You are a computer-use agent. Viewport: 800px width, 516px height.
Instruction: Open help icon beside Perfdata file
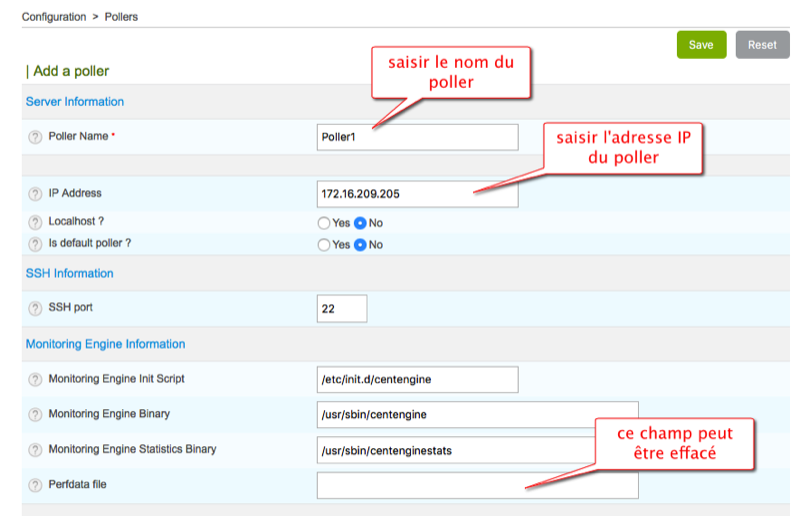coord(35,485)
